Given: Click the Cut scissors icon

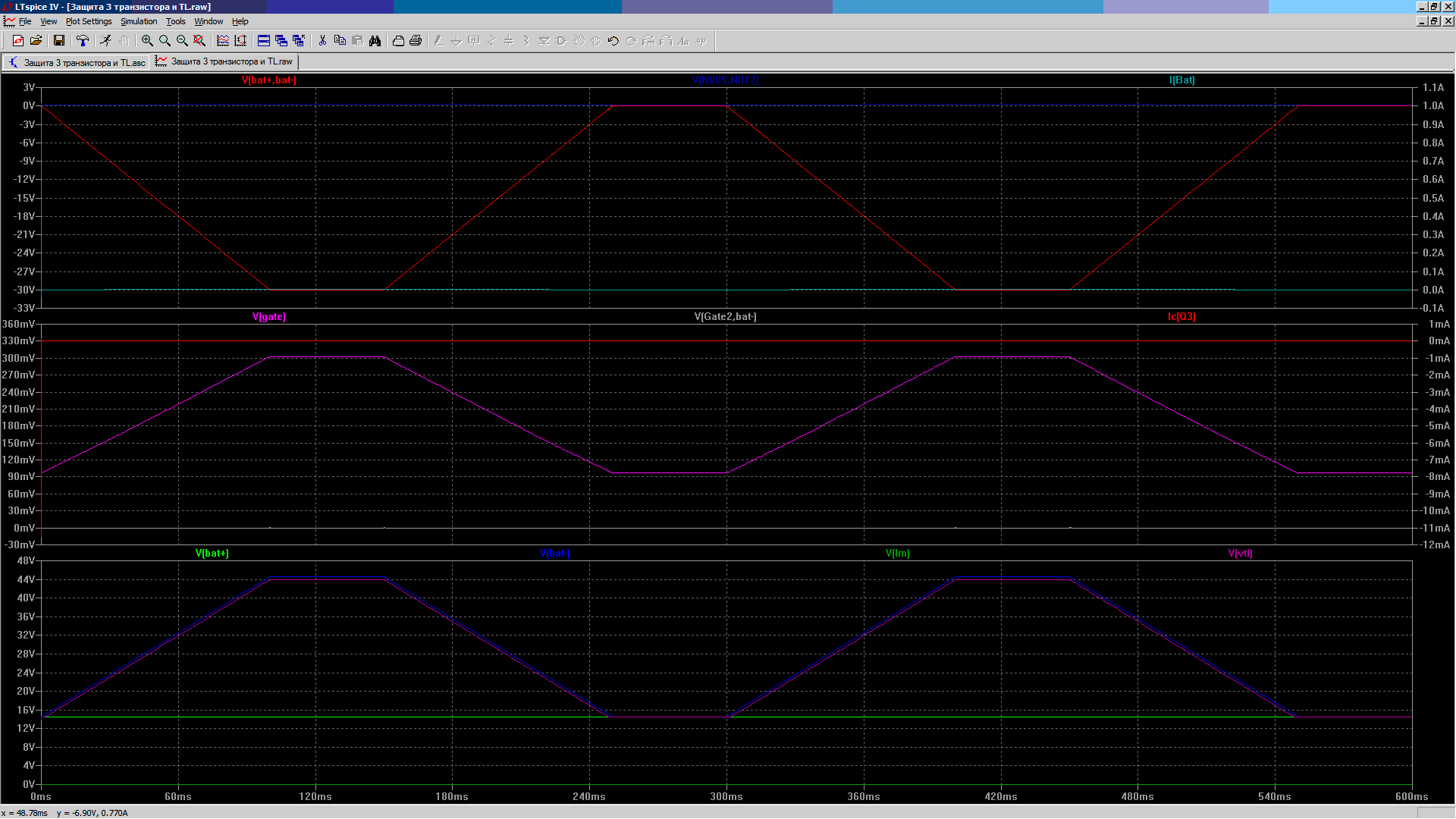Looking at the screenshot, I should (x=322, y=41).
